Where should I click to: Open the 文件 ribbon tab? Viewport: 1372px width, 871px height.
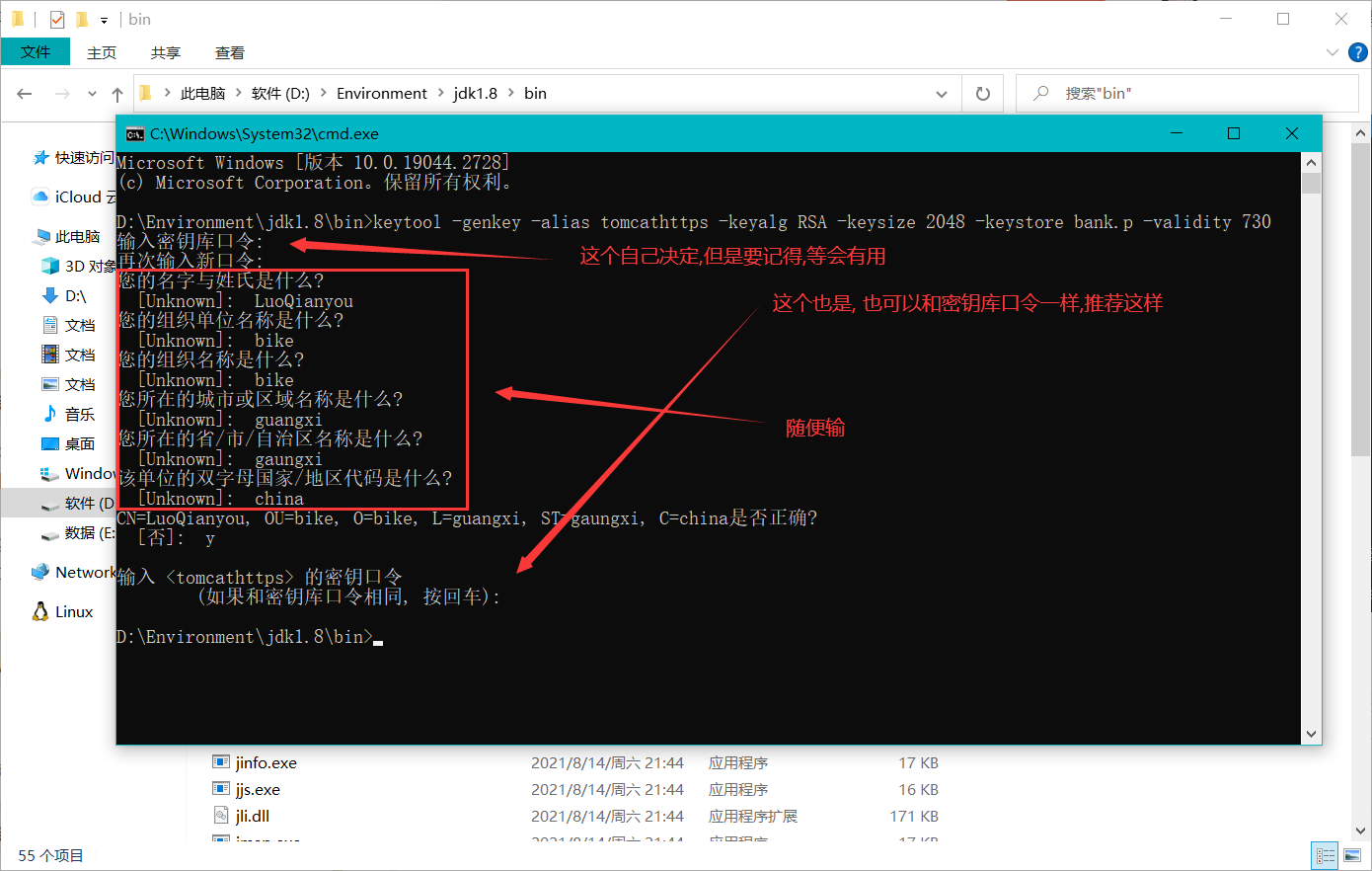pos(36,52)
